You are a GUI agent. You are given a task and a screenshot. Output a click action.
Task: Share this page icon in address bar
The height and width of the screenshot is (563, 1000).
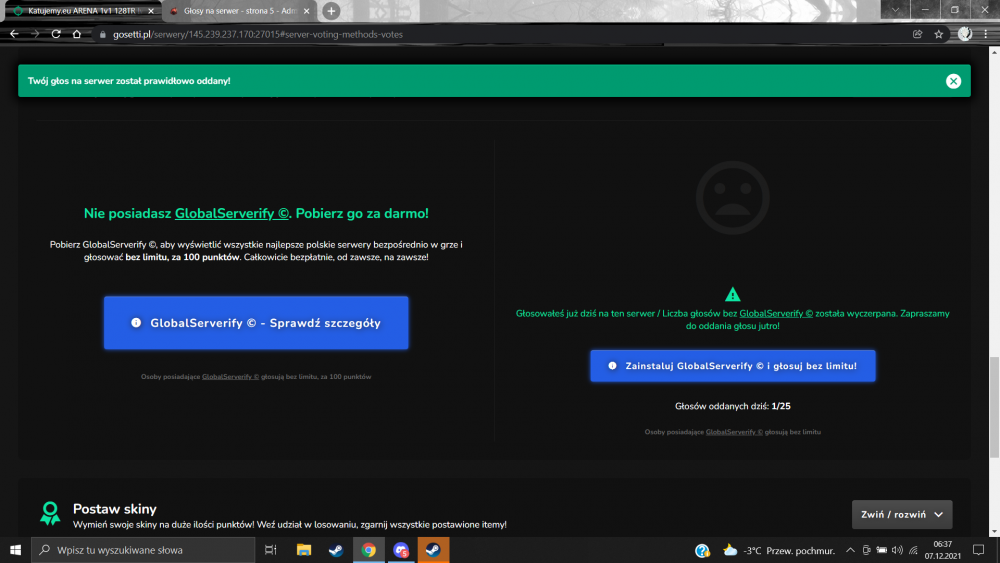click(917, 34)
